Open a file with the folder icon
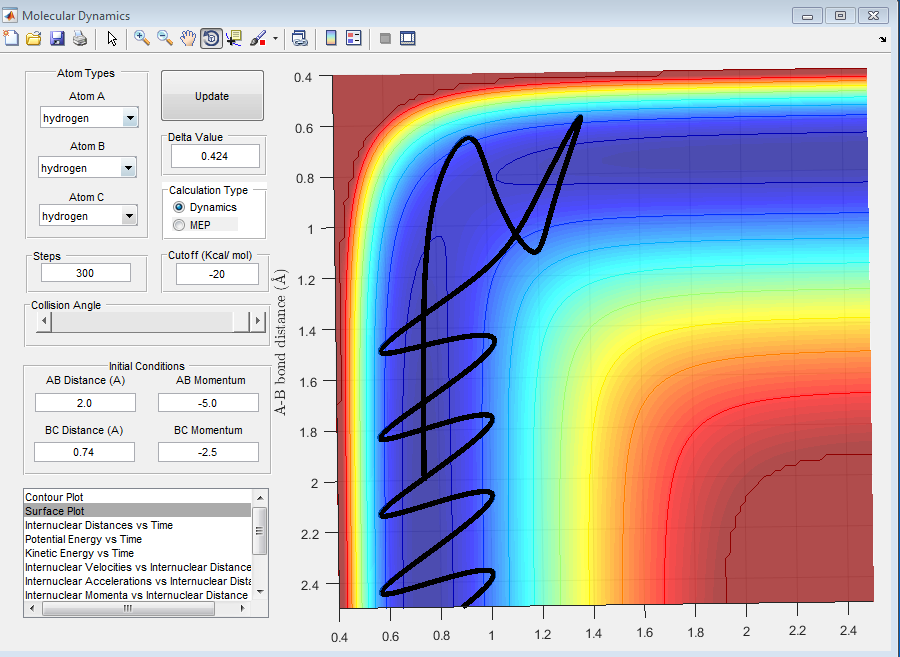Image resolution: width=900 pixels, height=657 pixels. pyautogui.click(x=34, y=38)
